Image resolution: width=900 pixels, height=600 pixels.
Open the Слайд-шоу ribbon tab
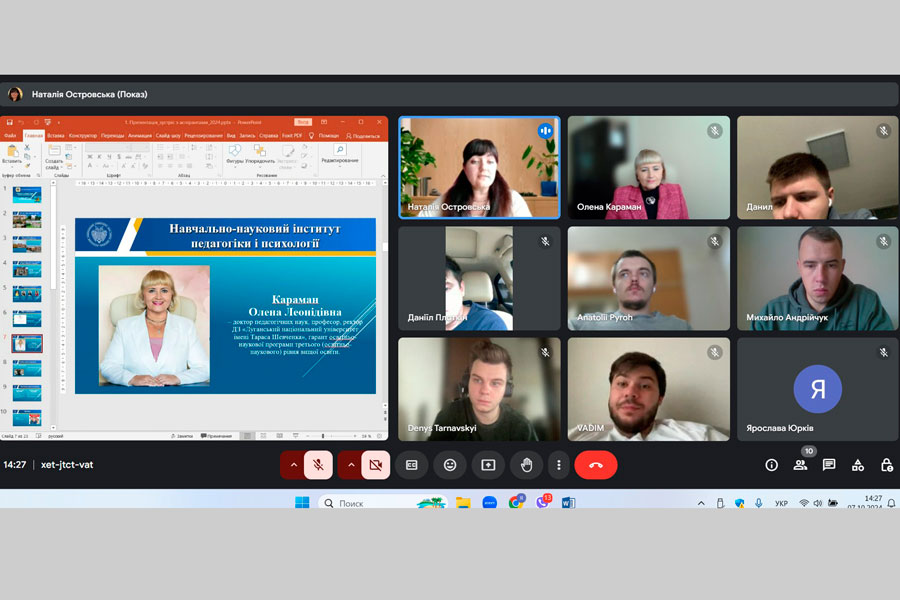(168, 136)
